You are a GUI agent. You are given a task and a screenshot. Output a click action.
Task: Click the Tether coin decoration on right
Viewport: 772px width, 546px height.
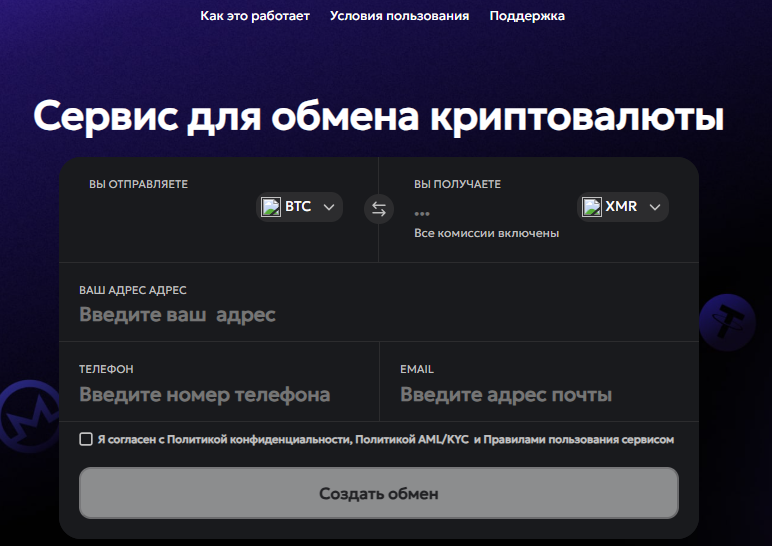(x=727, y=322)
